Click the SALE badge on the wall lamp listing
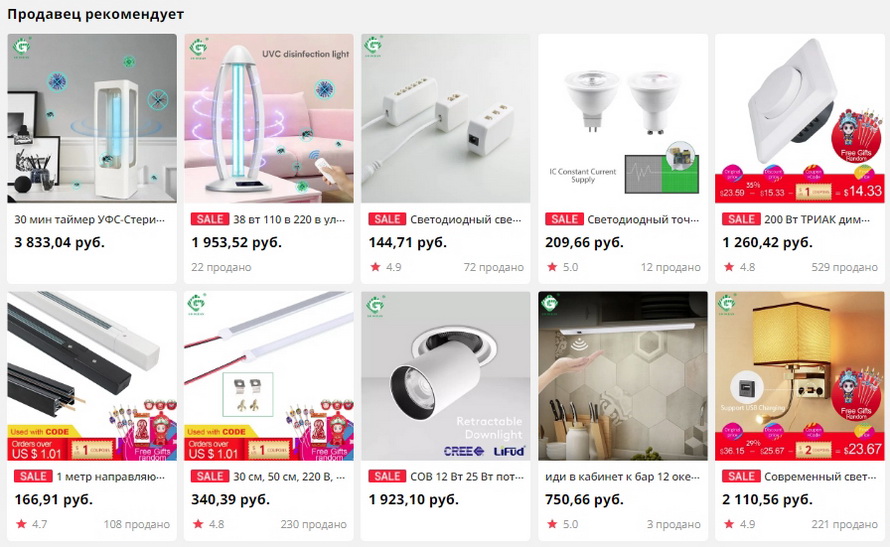The width and height of the screenshot is (890, 547). [x=741, y=476]
